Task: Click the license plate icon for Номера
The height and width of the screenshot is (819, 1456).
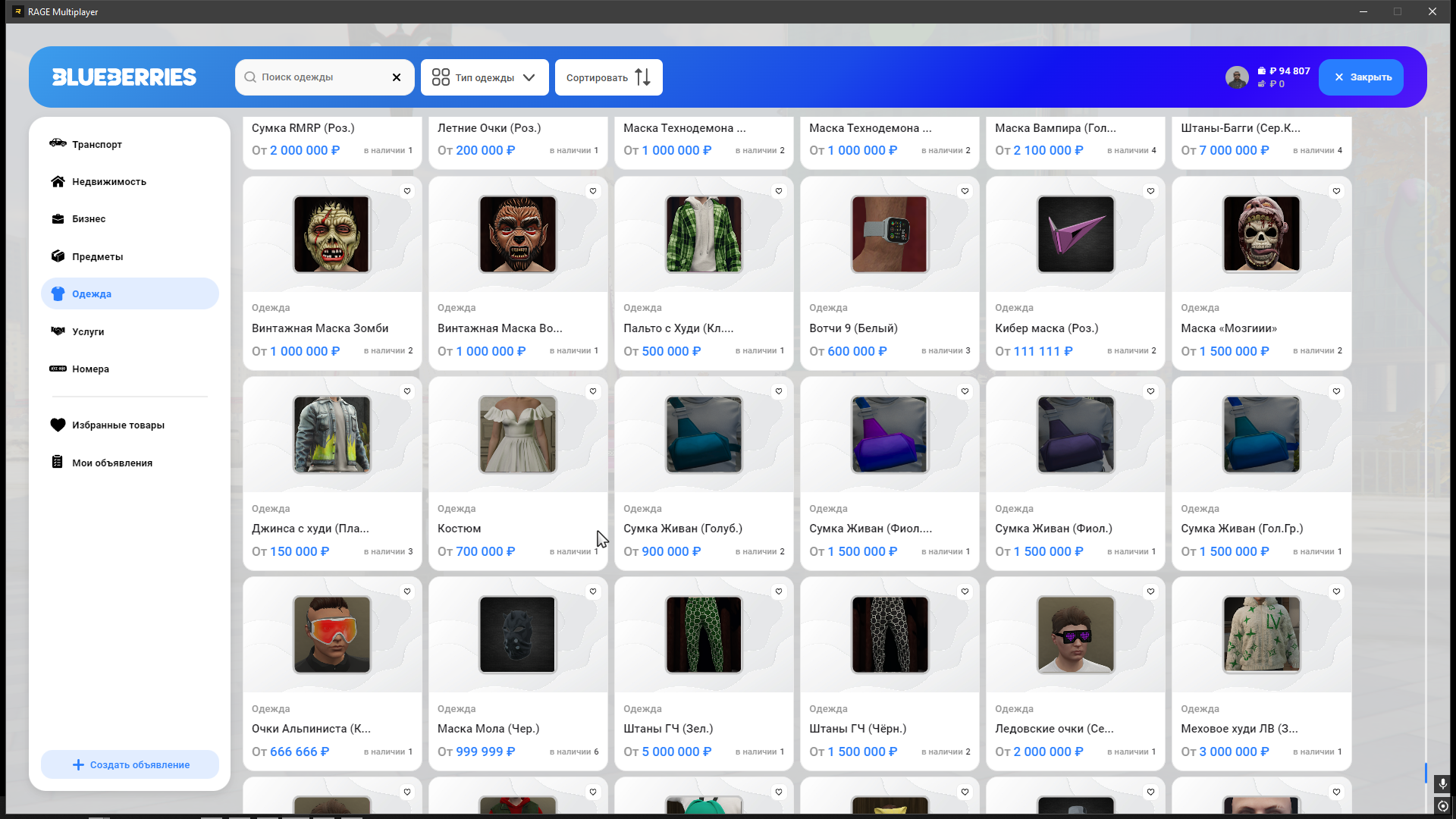Action: click(x=58, y=369)
